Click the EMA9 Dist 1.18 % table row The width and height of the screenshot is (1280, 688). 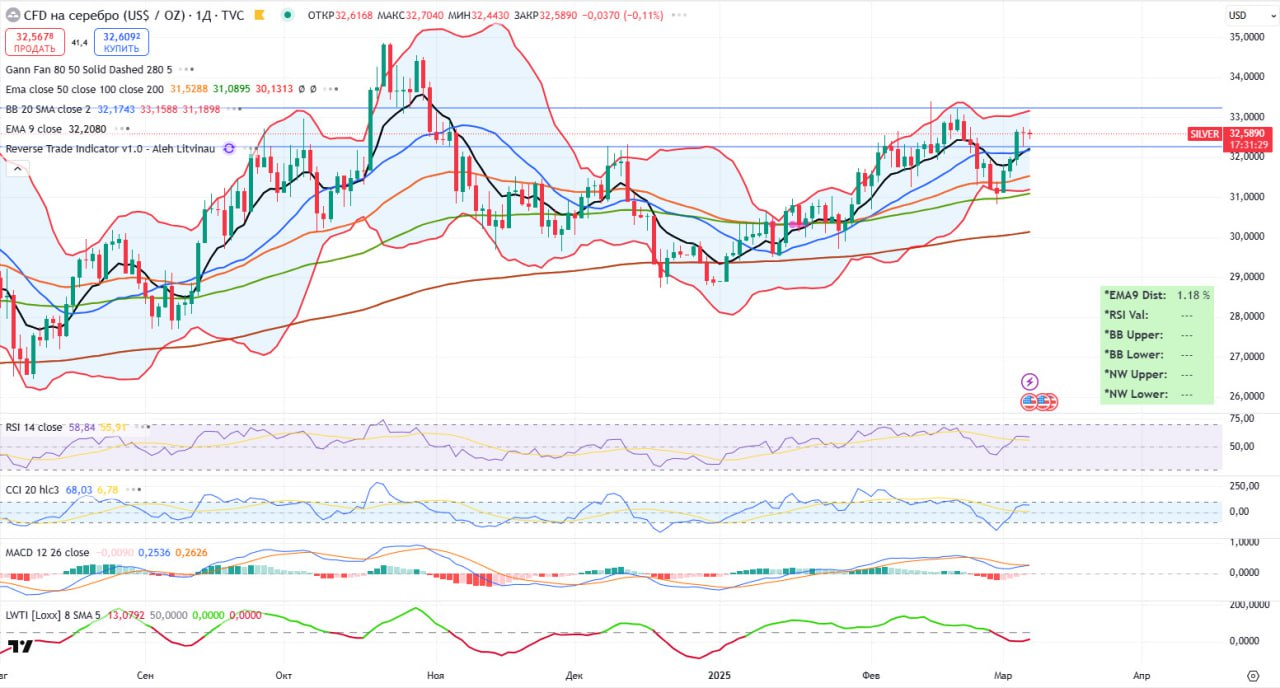point(1157,295)
